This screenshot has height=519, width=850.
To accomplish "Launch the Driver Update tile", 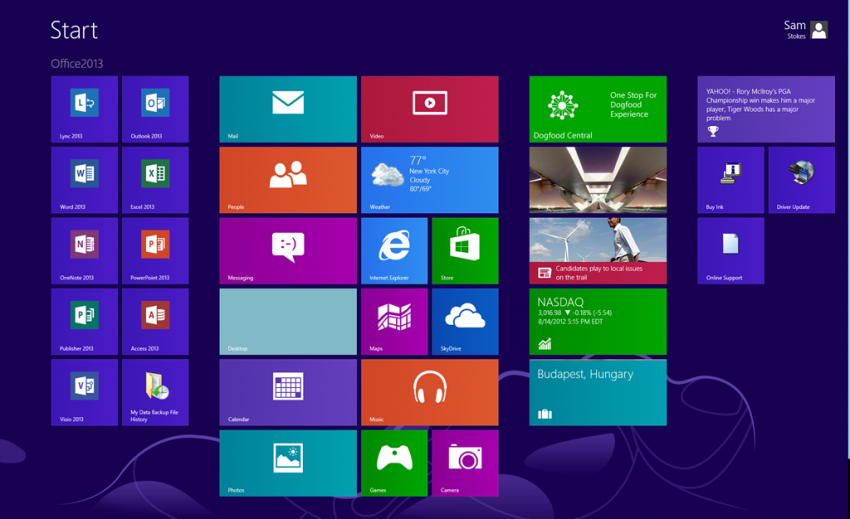I will click(x=801, y=180).
